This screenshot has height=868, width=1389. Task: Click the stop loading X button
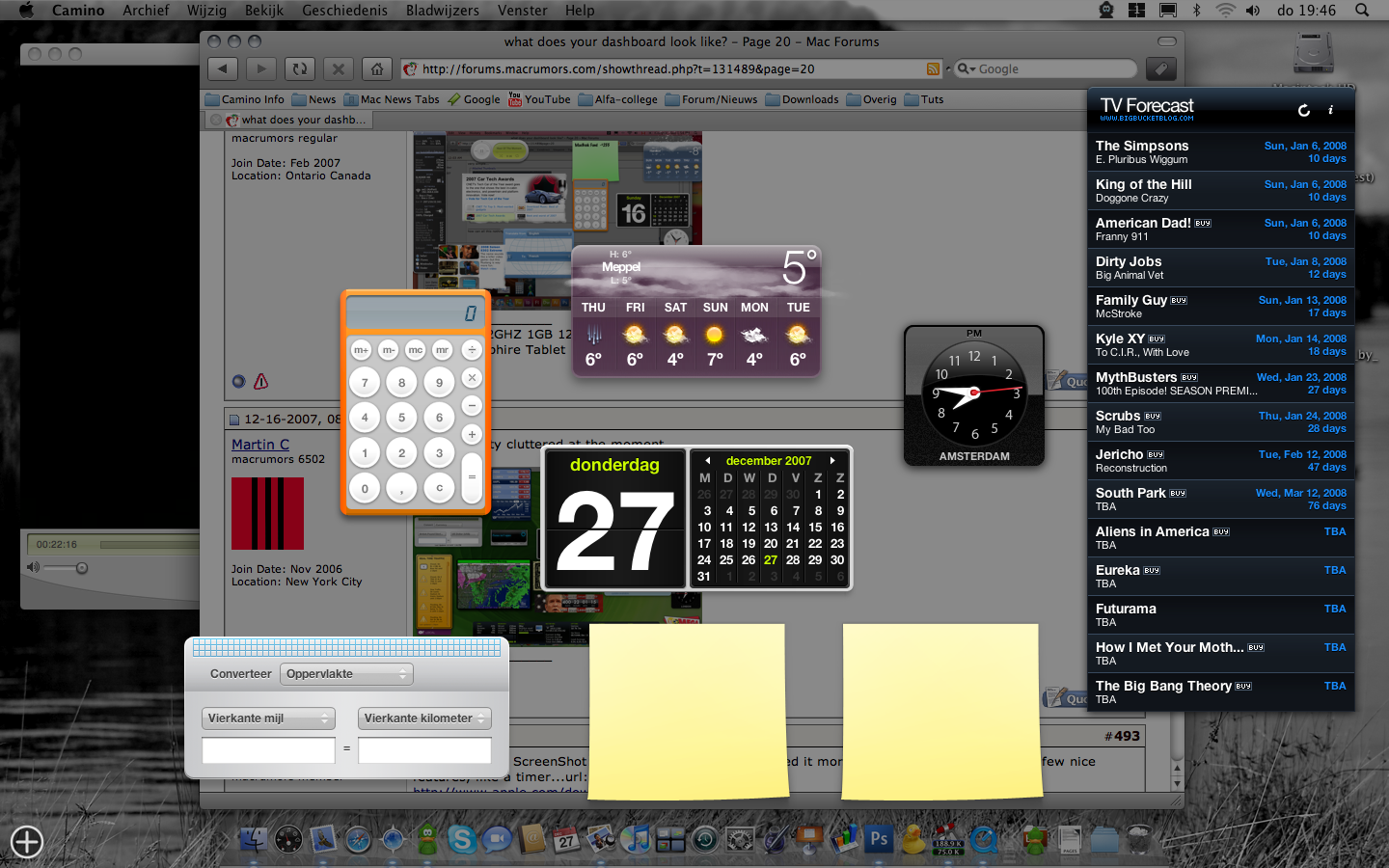point(339,68)
